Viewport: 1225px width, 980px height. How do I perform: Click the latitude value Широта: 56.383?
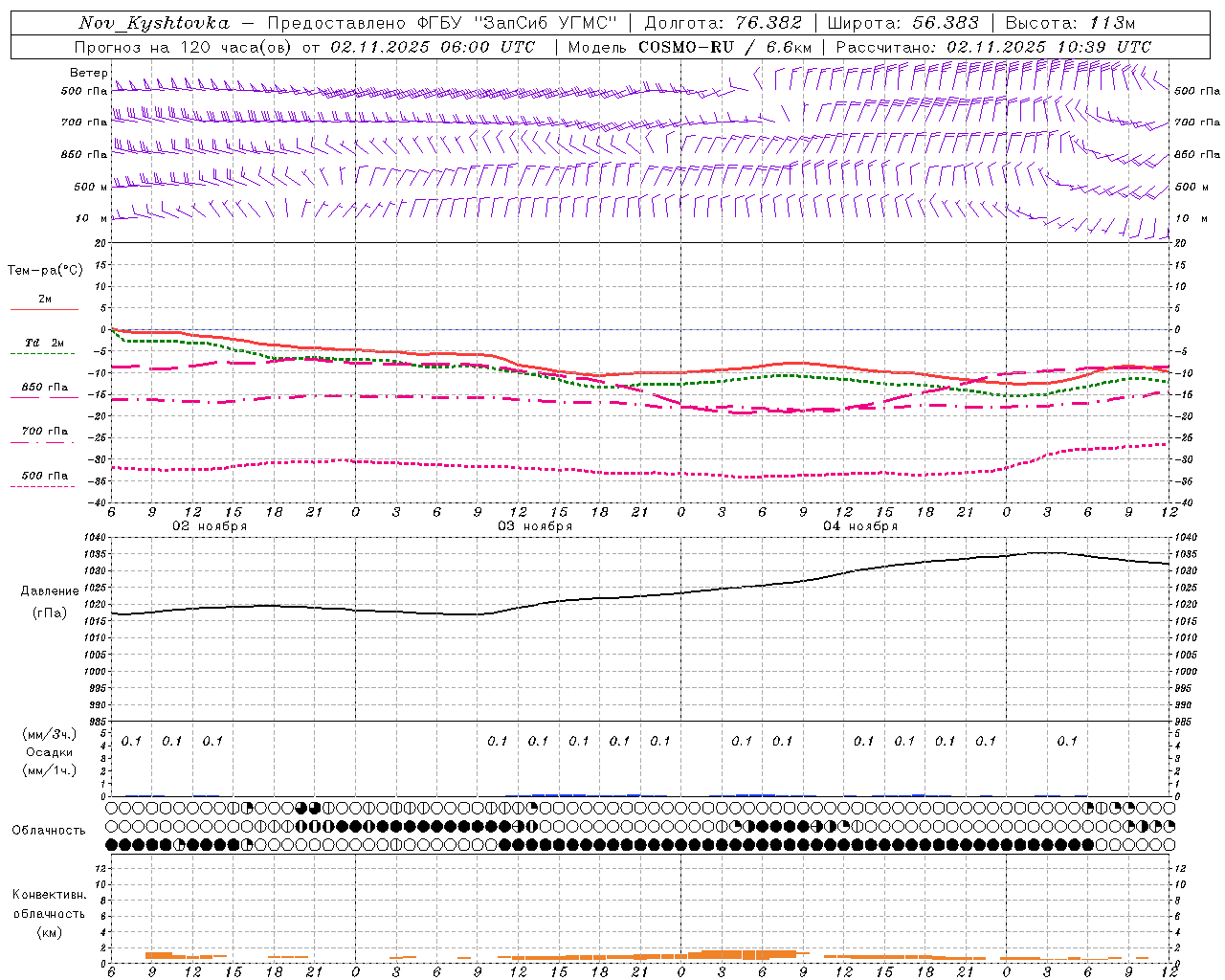pyautogui.click(x=902, y=23)
